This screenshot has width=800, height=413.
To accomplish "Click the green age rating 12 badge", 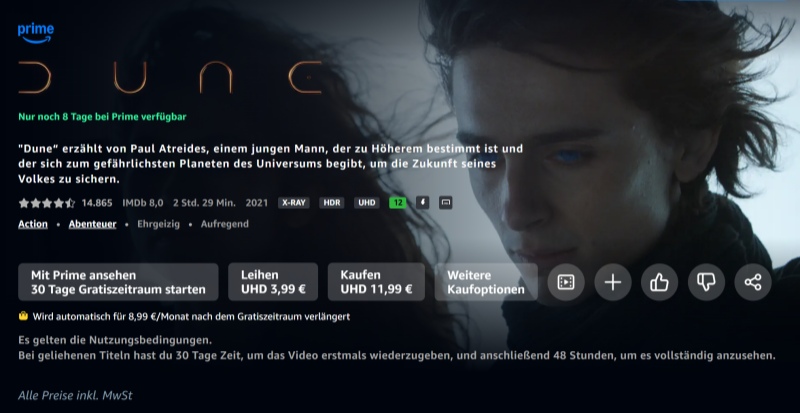I will point(398,203).
